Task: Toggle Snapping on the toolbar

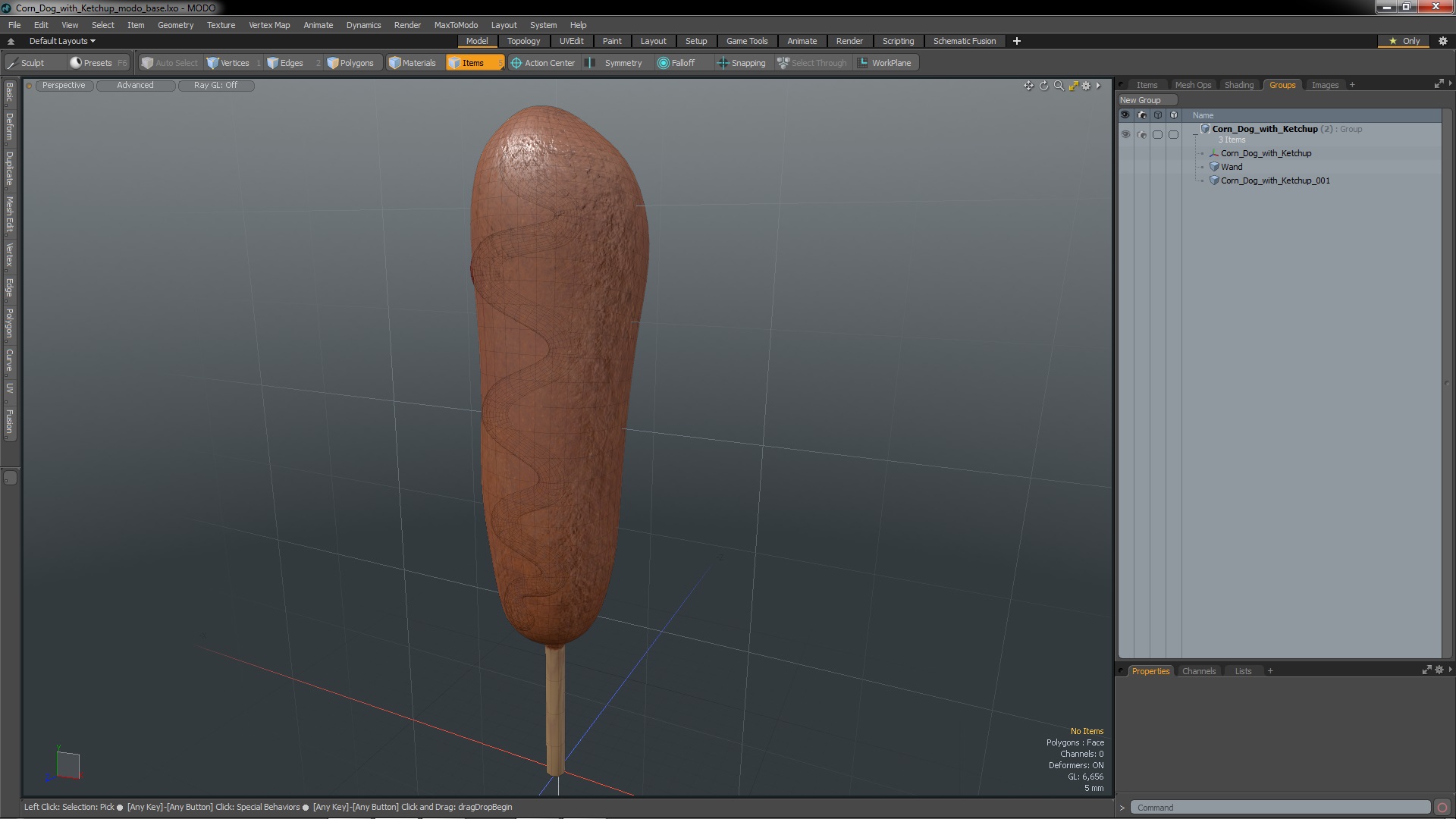Action: pos(741,63)
